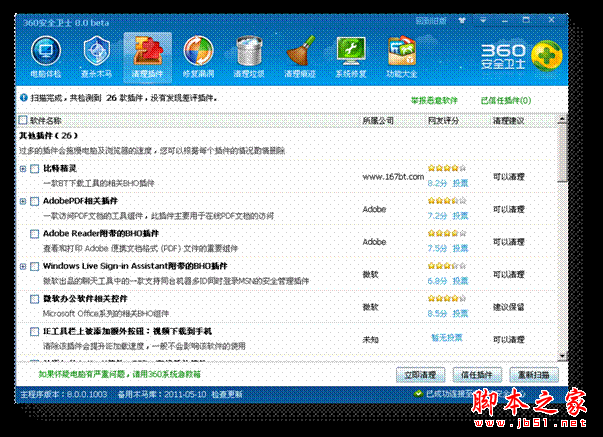Screen dimensions: 603x437
Task: Click 投票 vote link for 微软办公软件相关控件
Action: pos(460,314)
